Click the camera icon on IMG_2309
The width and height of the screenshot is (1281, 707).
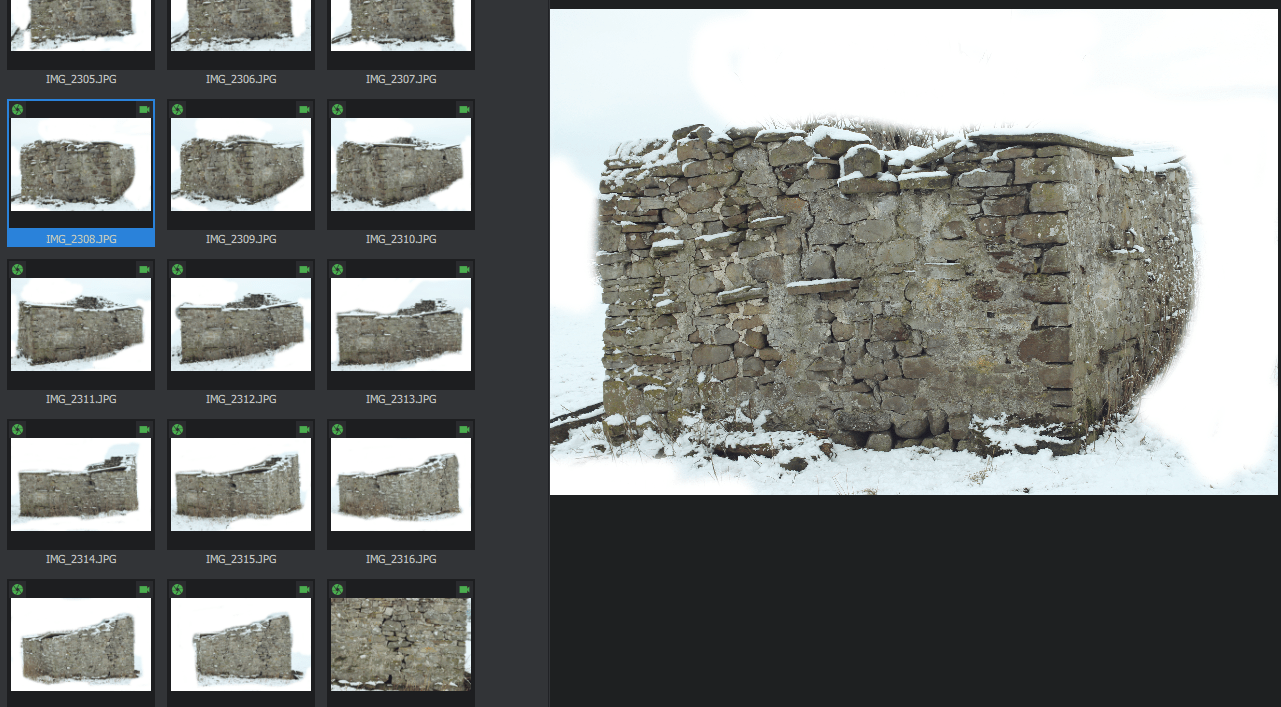[304, 109]
